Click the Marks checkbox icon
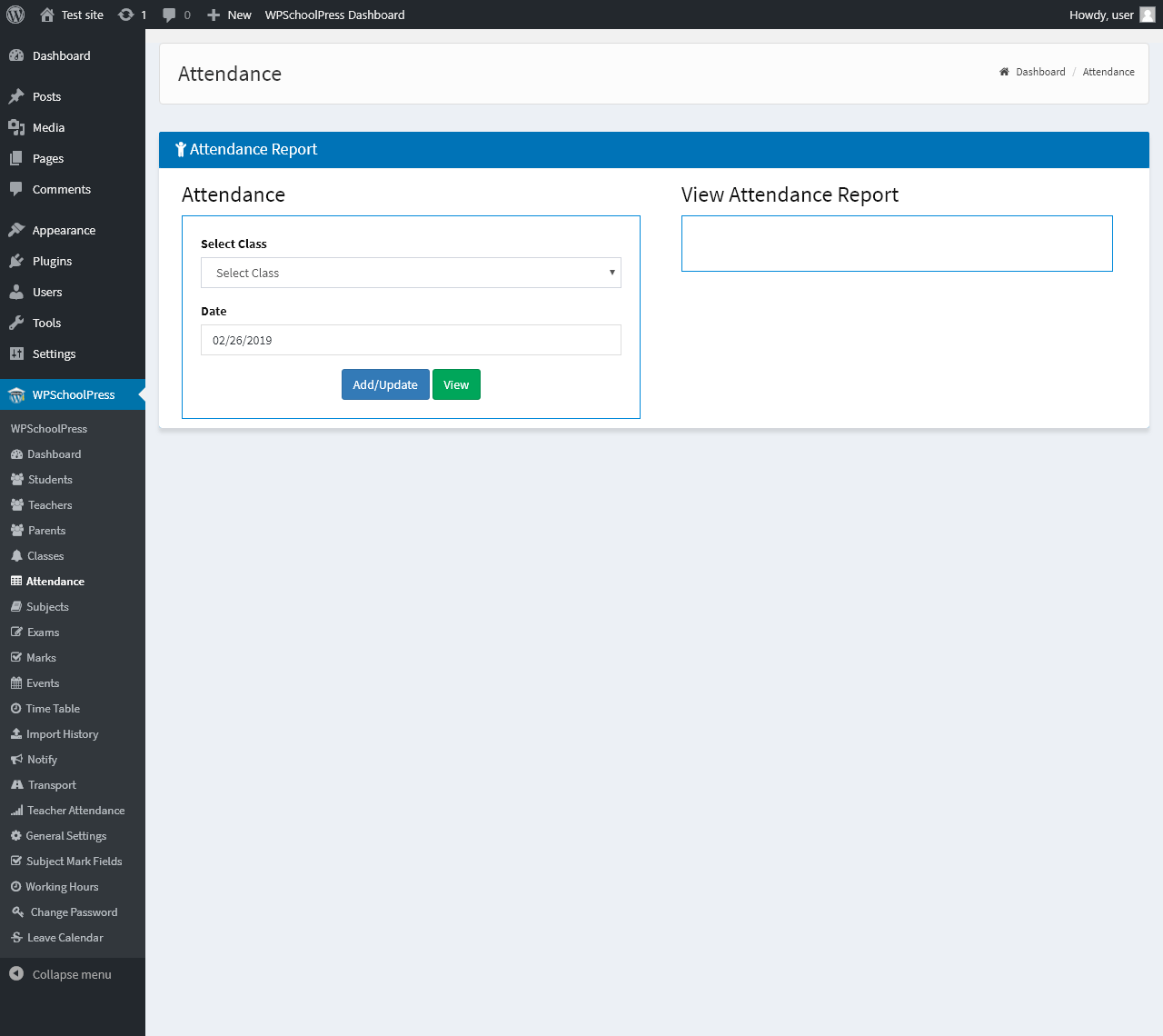 (x=16, y=658)
